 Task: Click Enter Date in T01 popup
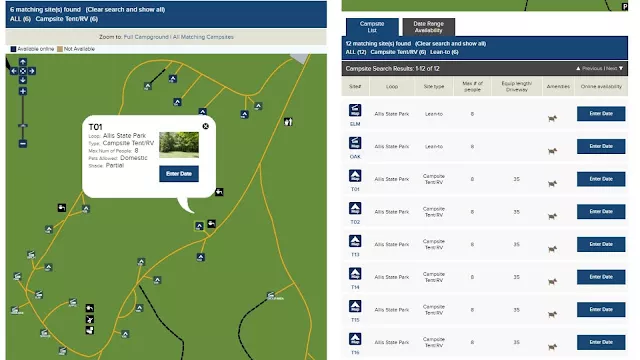click(179, 173)
